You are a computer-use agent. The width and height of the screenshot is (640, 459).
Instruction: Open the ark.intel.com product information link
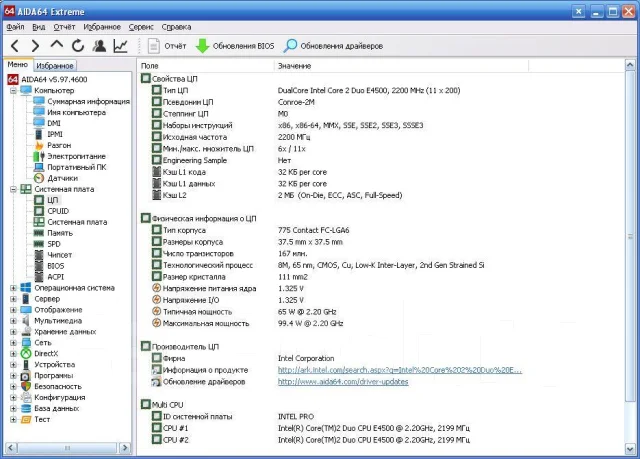tap(400, 370)
